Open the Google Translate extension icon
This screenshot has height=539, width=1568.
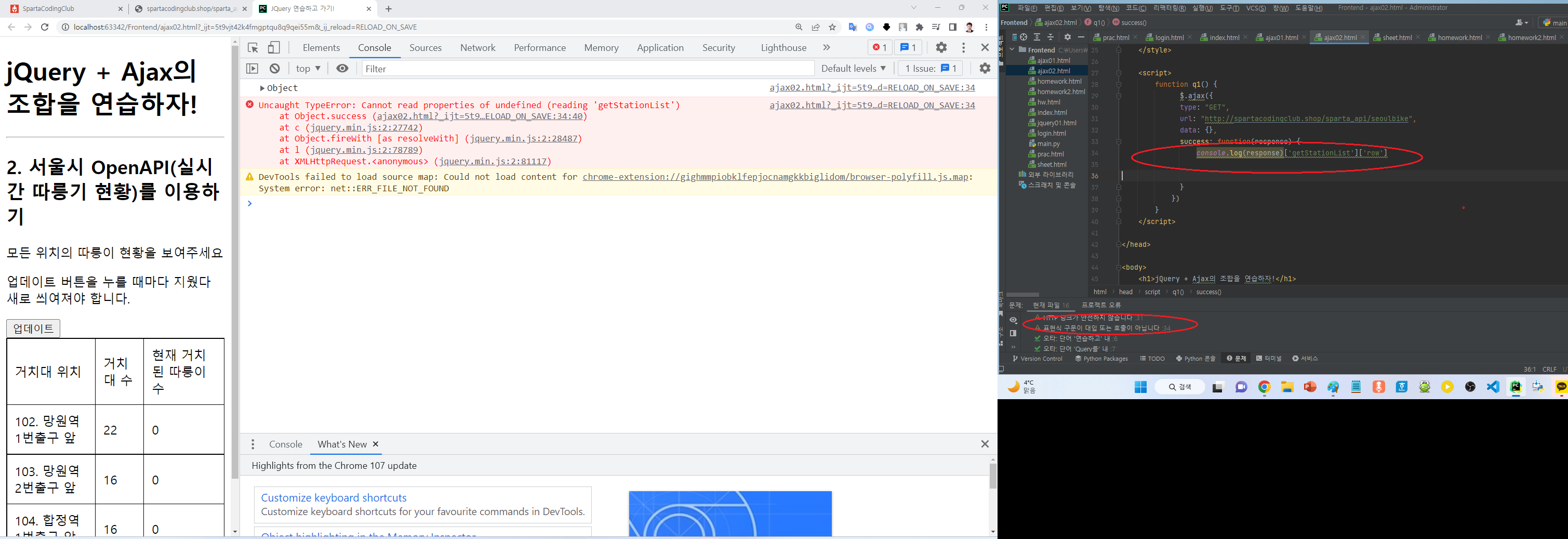[x=853, y=27]
